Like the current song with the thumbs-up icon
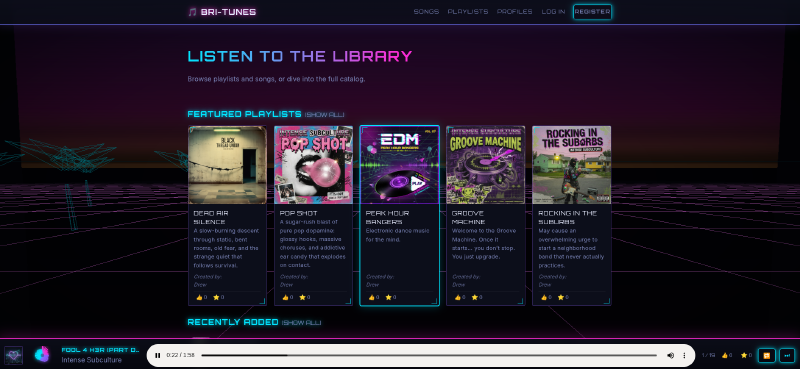This screenshot has width=800, height=369. (x=724, y=355)
